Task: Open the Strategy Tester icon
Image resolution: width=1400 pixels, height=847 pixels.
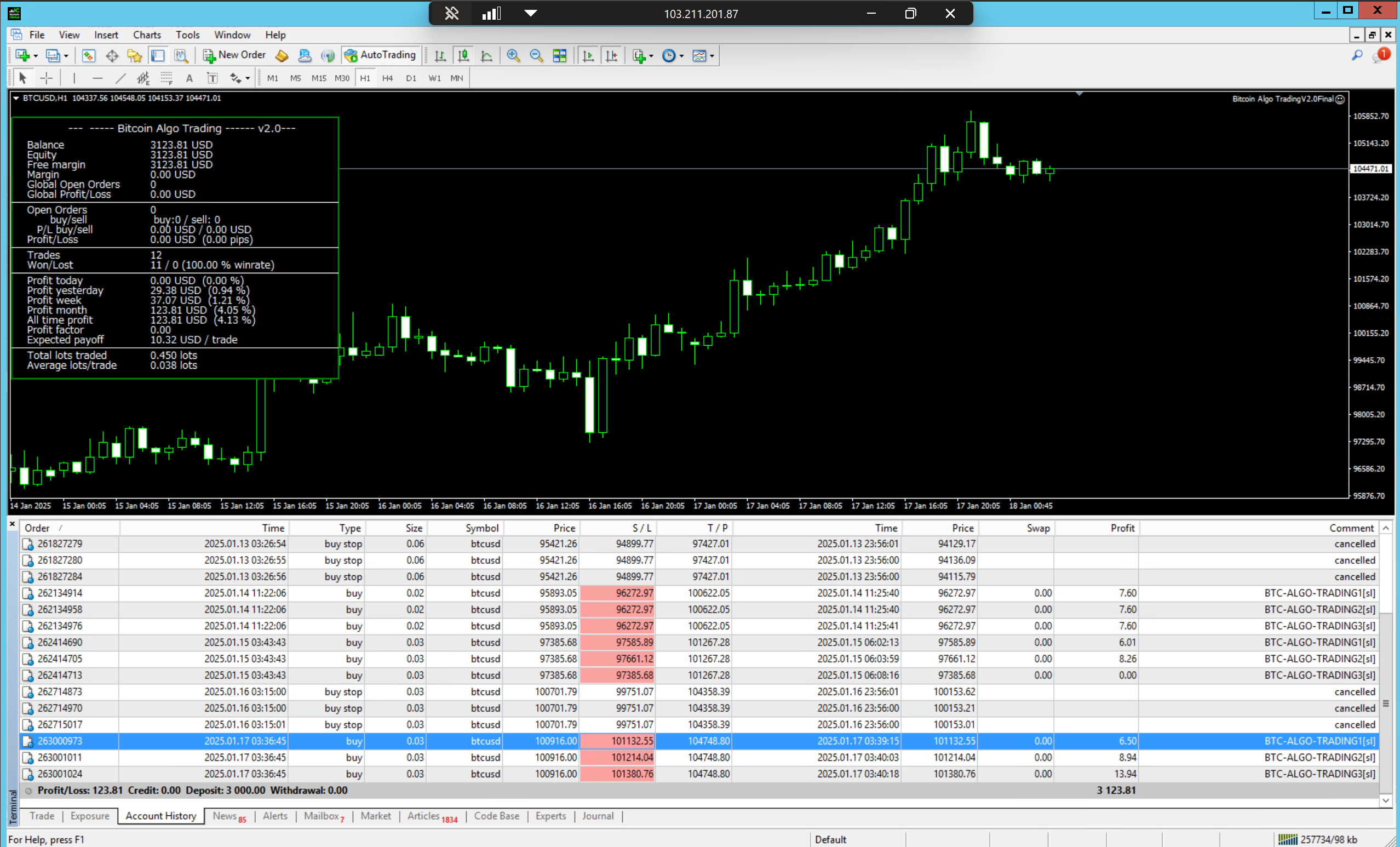Action: click(x=181, y=55)
